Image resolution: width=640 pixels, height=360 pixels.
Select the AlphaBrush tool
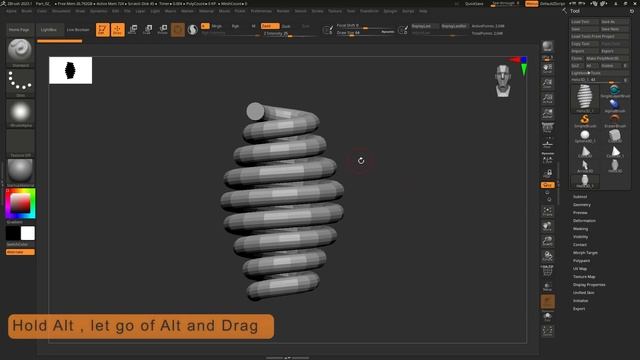point(615,105)
